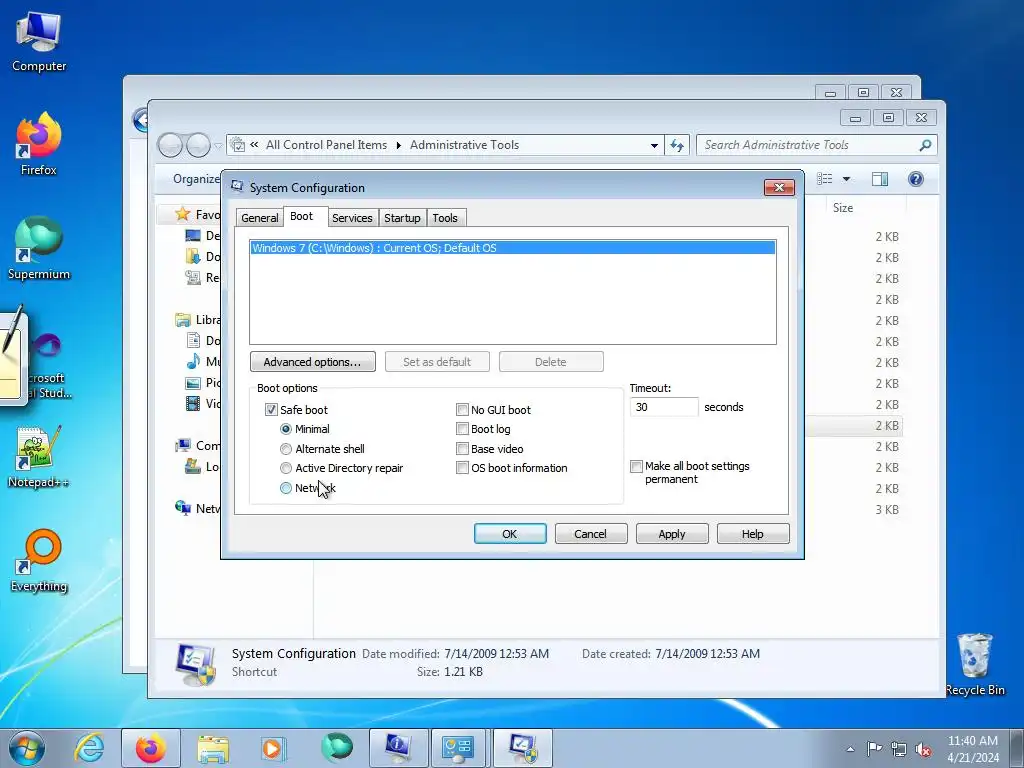Open the Startup tab

click(x=402, y=218)
